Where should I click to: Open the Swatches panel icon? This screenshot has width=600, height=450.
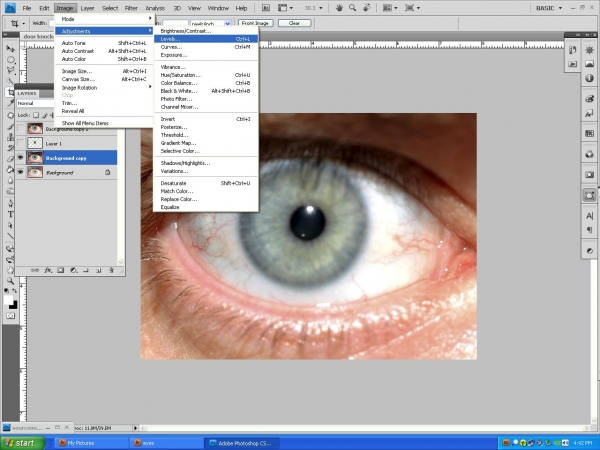[x=590, y=134]
